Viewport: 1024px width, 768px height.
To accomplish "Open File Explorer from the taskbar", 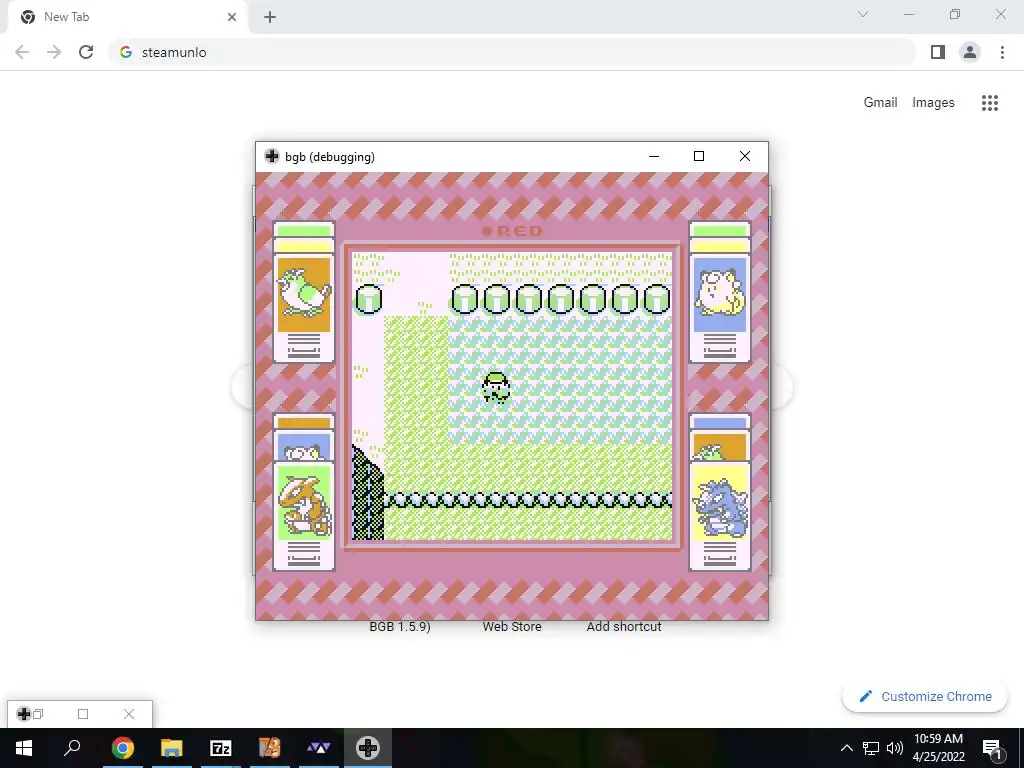I will [x=172, y=748].
